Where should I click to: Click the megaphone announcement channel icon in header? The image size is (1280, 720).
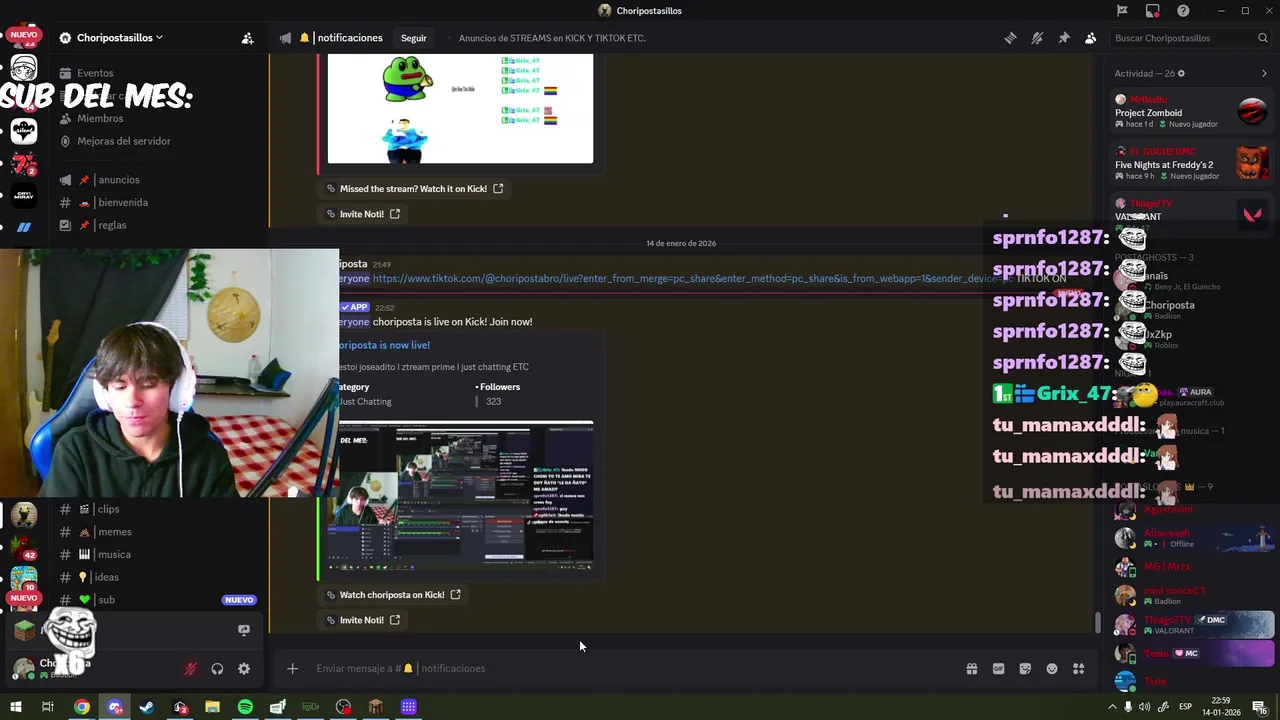285,38
